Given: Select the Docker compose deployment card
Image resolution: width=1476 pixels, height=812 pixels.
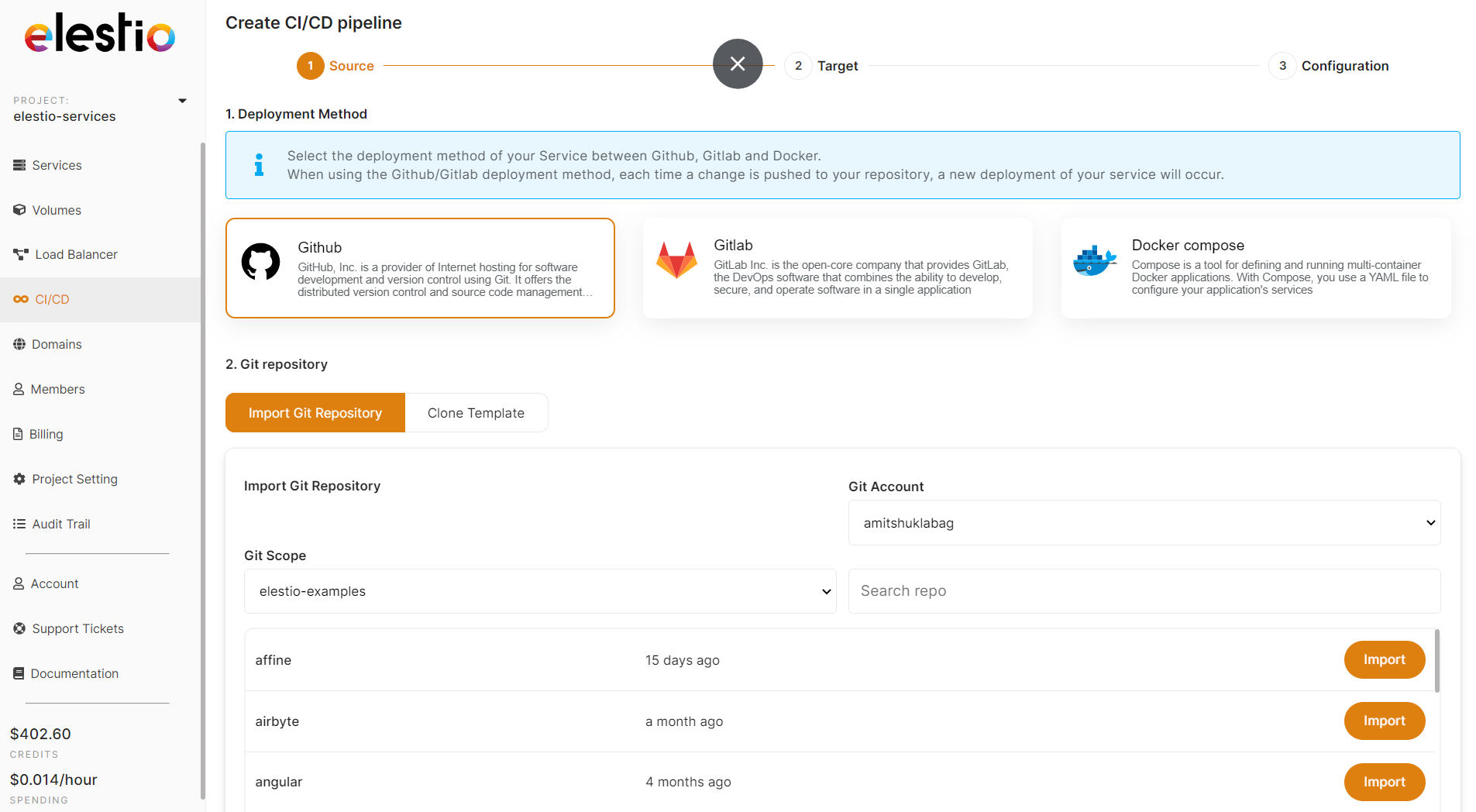Looking at the screenshot, I should pos(1256,268).
